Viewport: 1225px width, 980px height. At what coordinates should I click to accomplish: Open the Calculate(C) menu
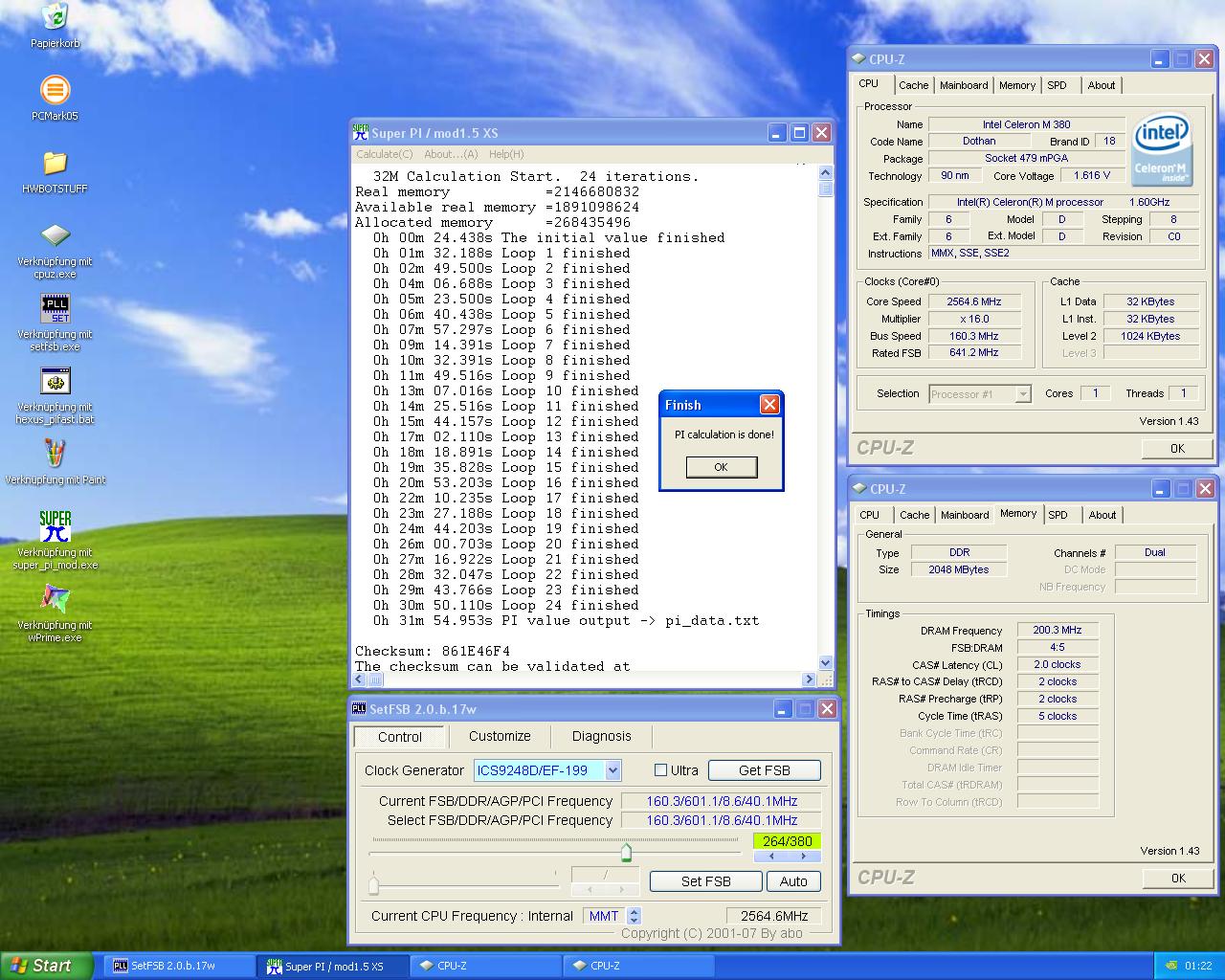coord(385,154)
